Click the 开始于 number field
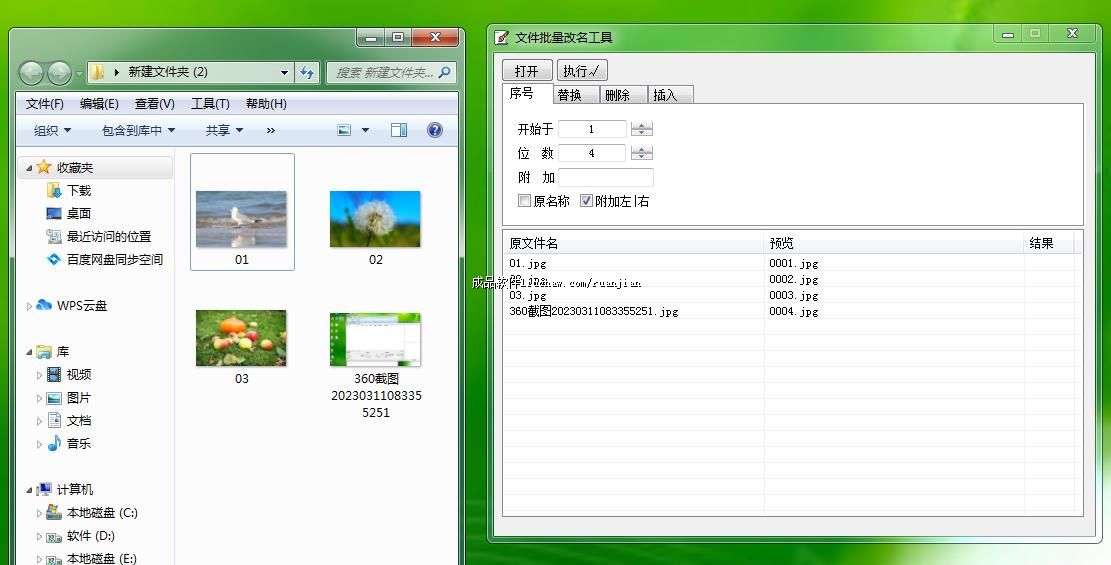1111x565 pixels. coord(592,129)
